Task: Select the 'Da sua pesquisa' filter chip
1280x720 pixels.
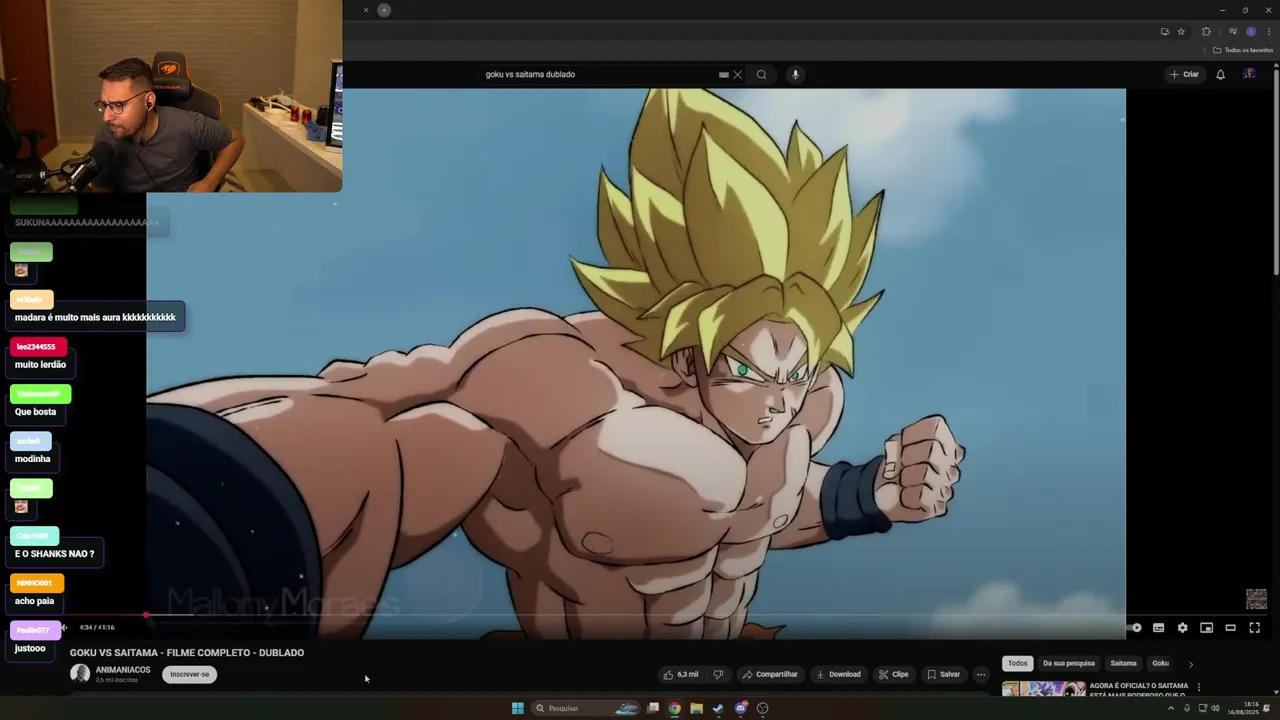Action: click(x=1069, y=663)
